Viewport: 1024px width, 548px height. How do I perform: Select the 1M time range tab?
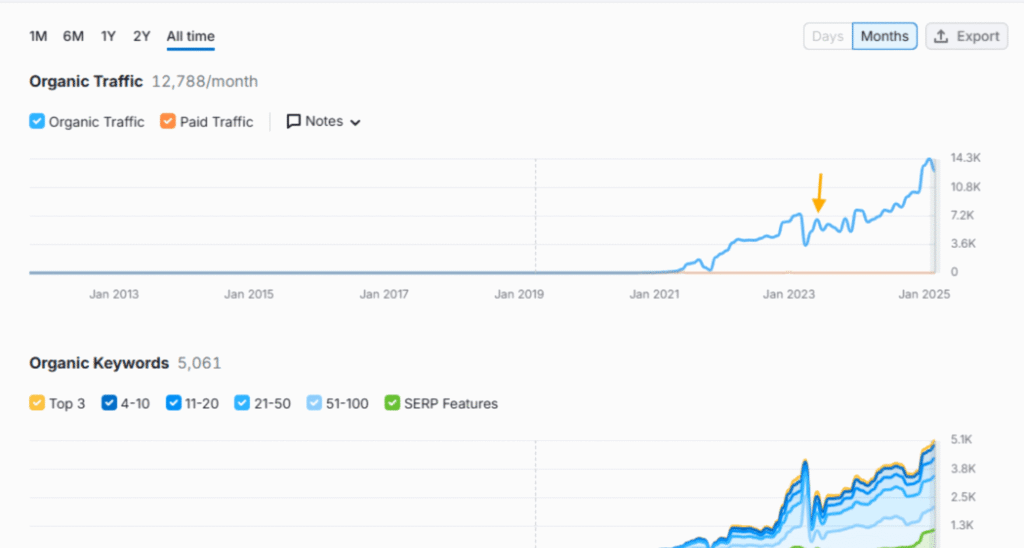(38, 36)
